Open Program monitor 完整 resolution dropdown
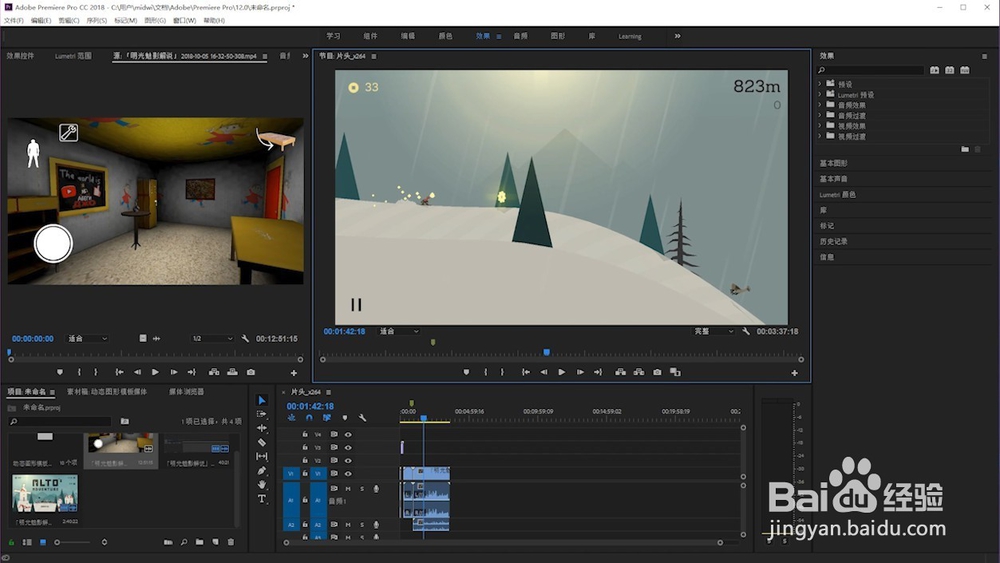 [714, 332]
